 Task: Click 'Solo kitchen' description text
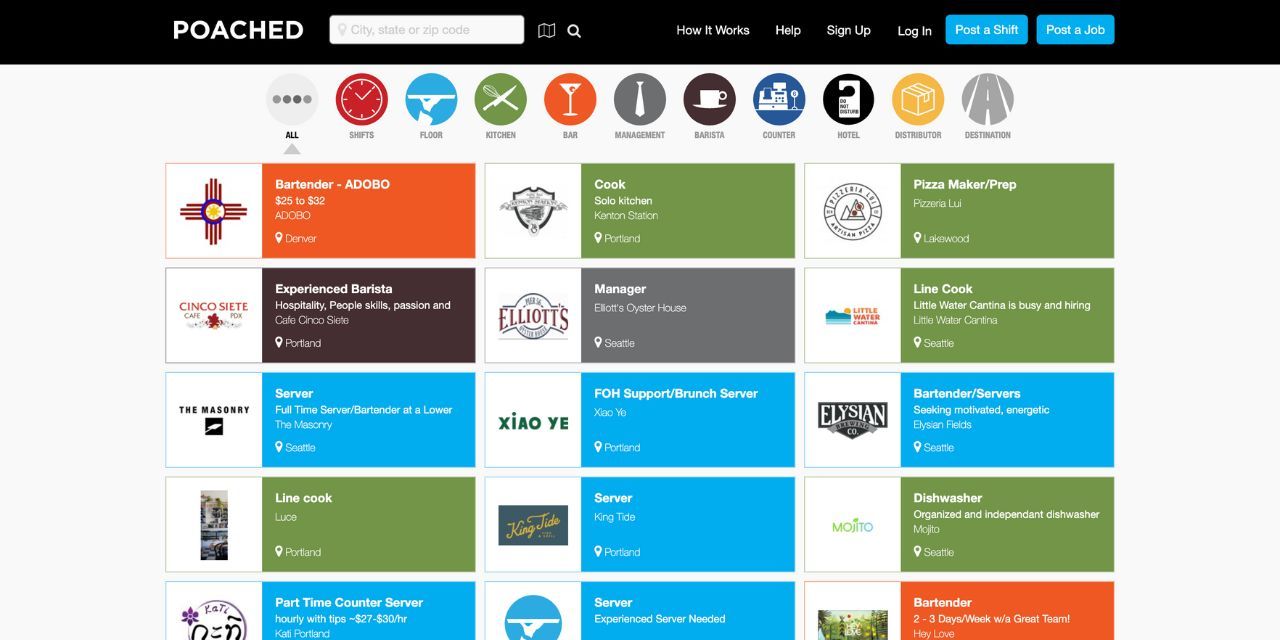pos(623,201)
